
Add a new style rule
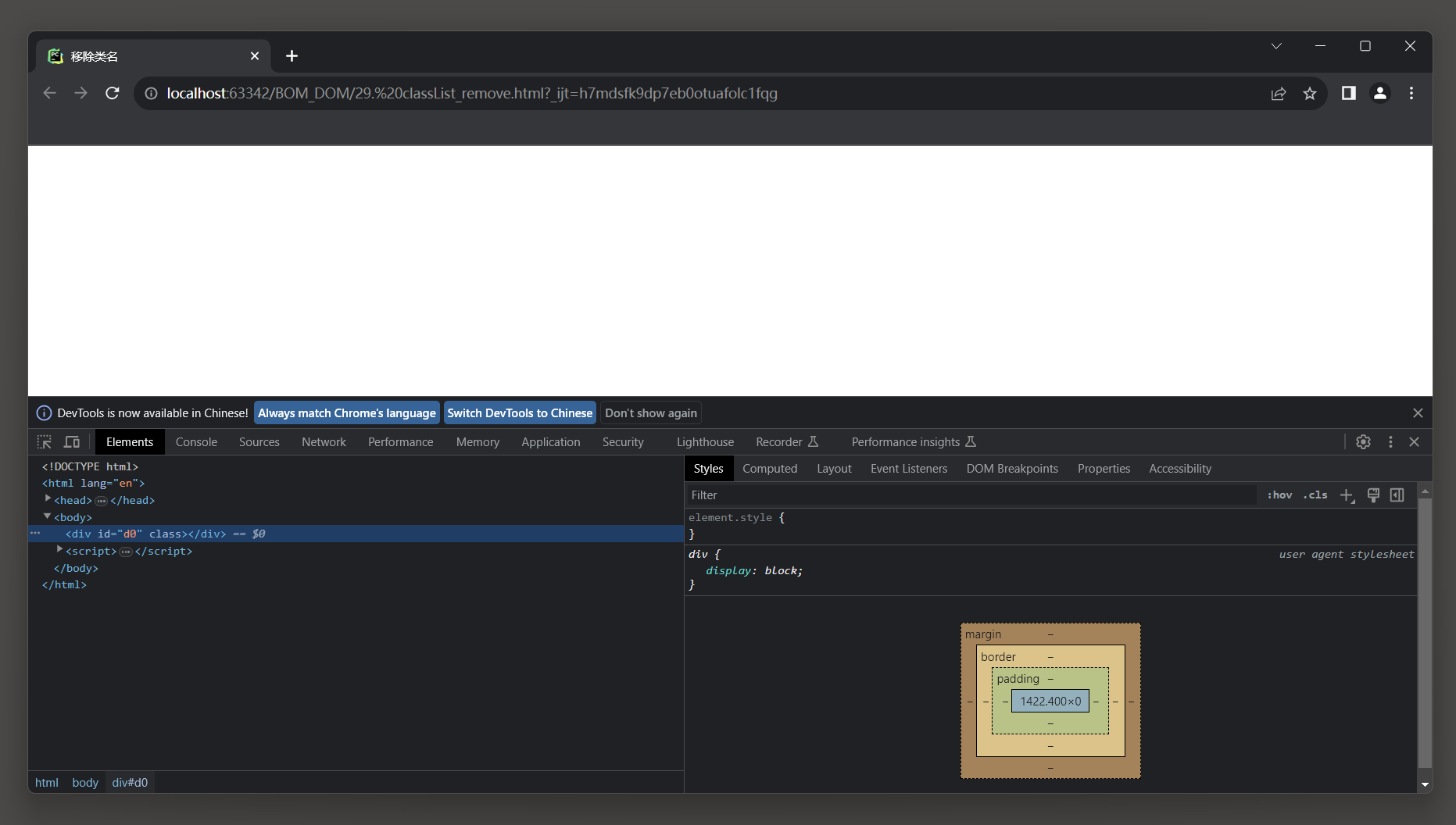[x=1347, y=495]
